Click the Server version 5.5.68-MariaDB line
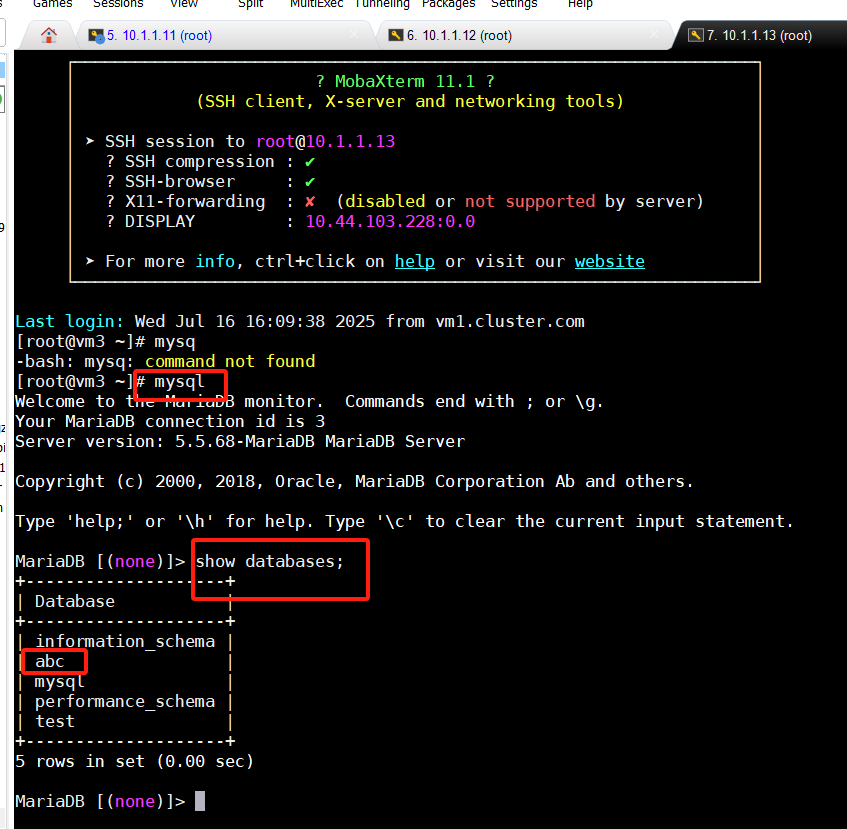The height and width of the screenshot is (829, 847). click(x=240, y=442)
